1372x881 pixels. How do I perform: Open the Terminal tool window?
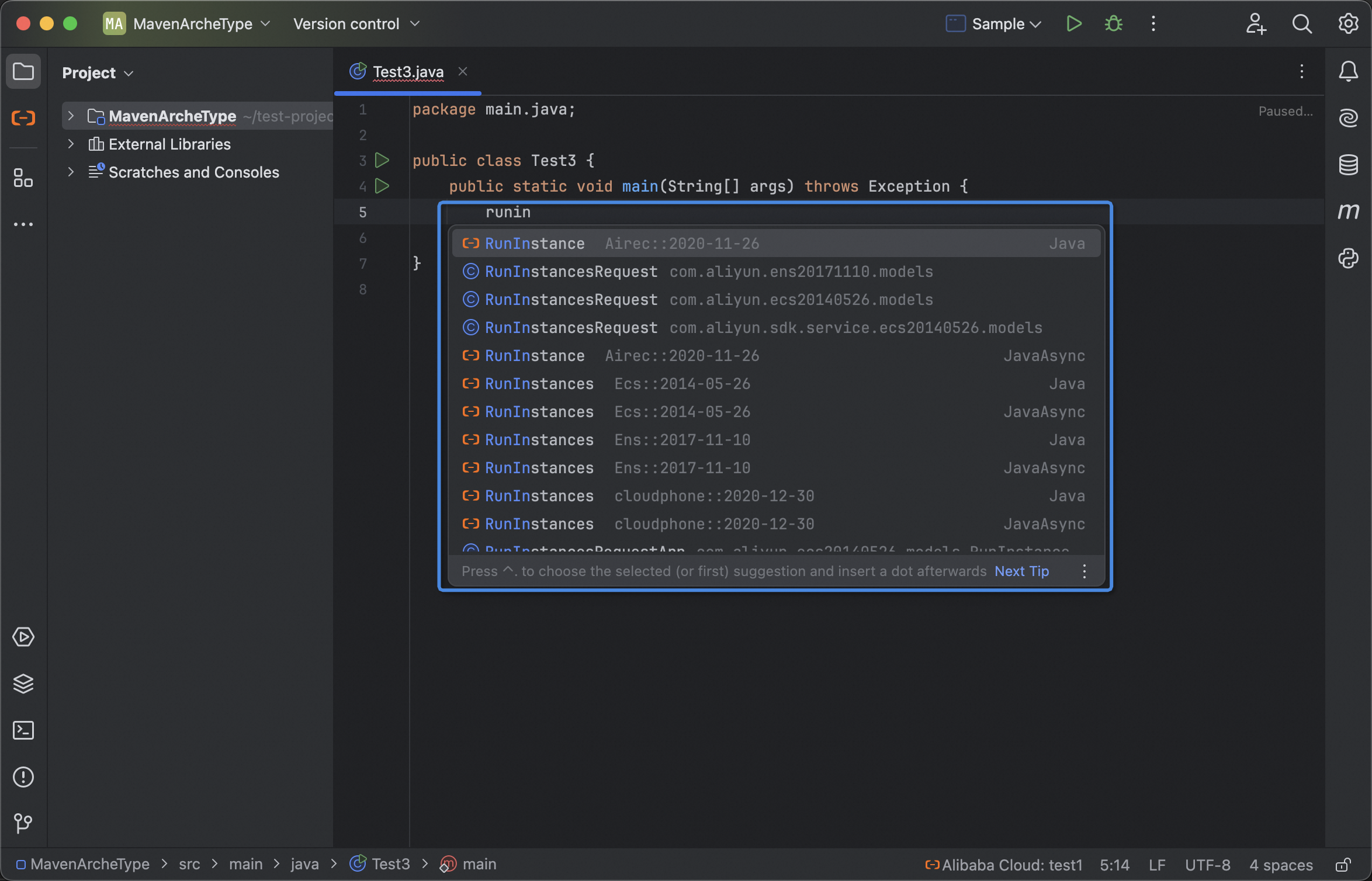(x=23, y=730)
